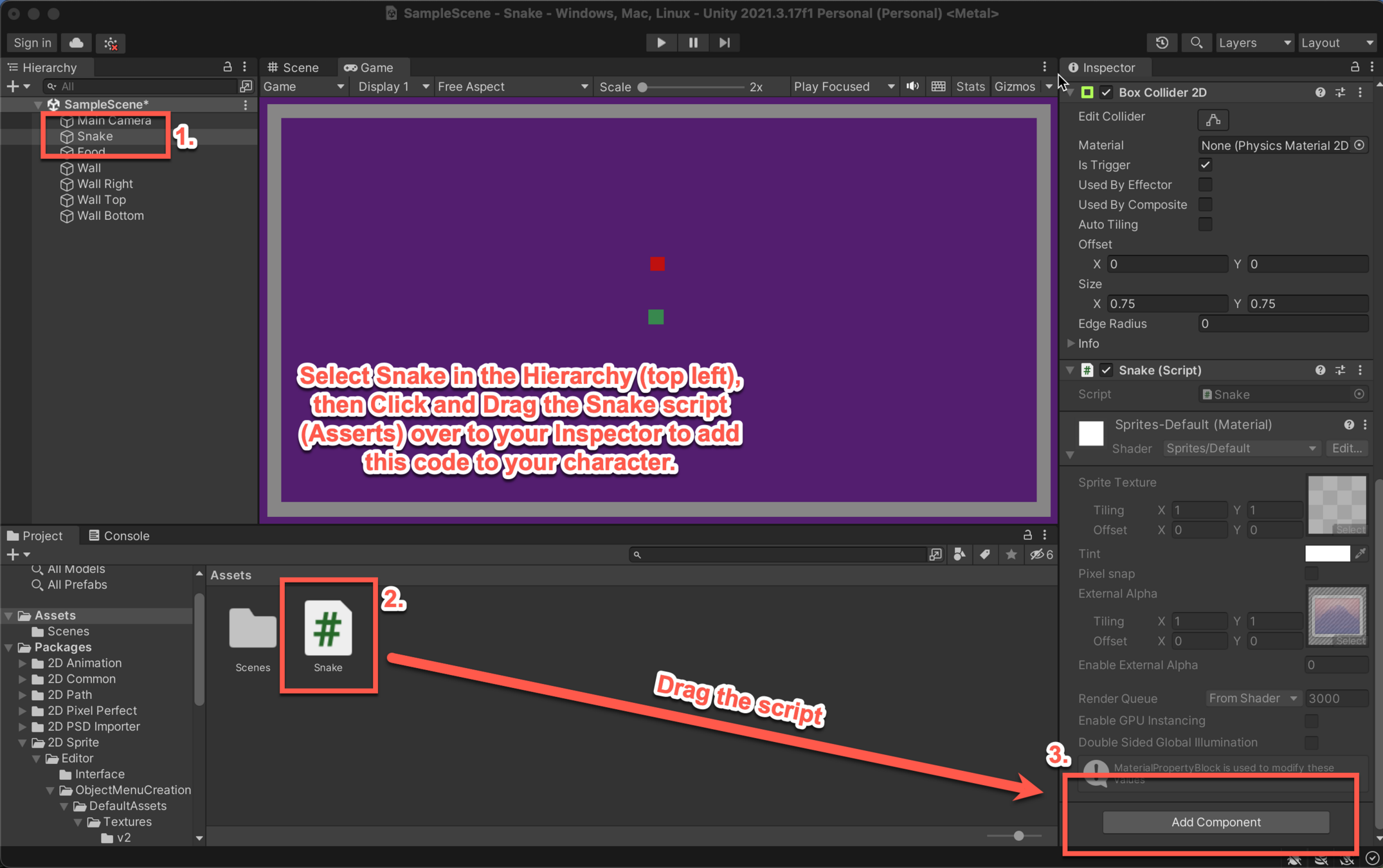Image resolution: width=1383 pixels, height=868 pixels.
Task: Open the Layers dropdown
Action: [x=1254, y=42]
